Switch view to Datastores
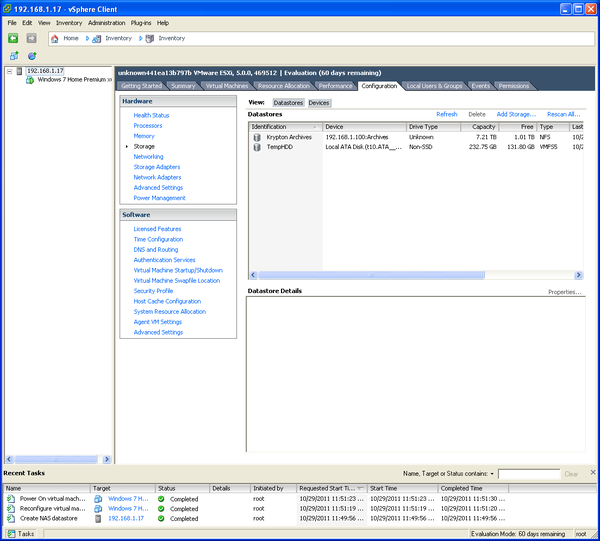 [288, 103]
